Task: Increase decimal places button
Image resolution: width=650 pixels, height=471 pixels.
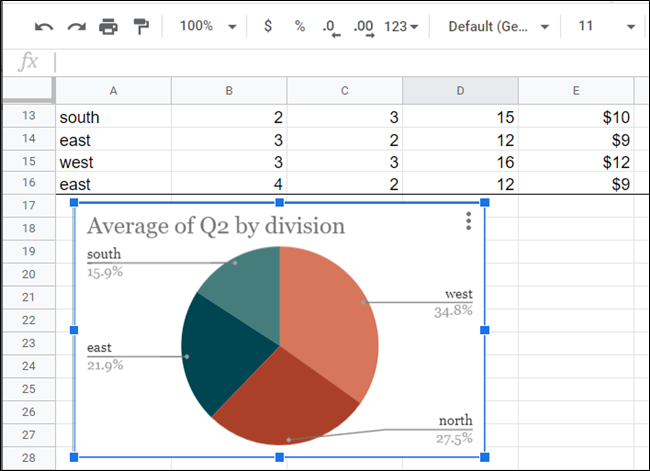Action: coord(364,28)
